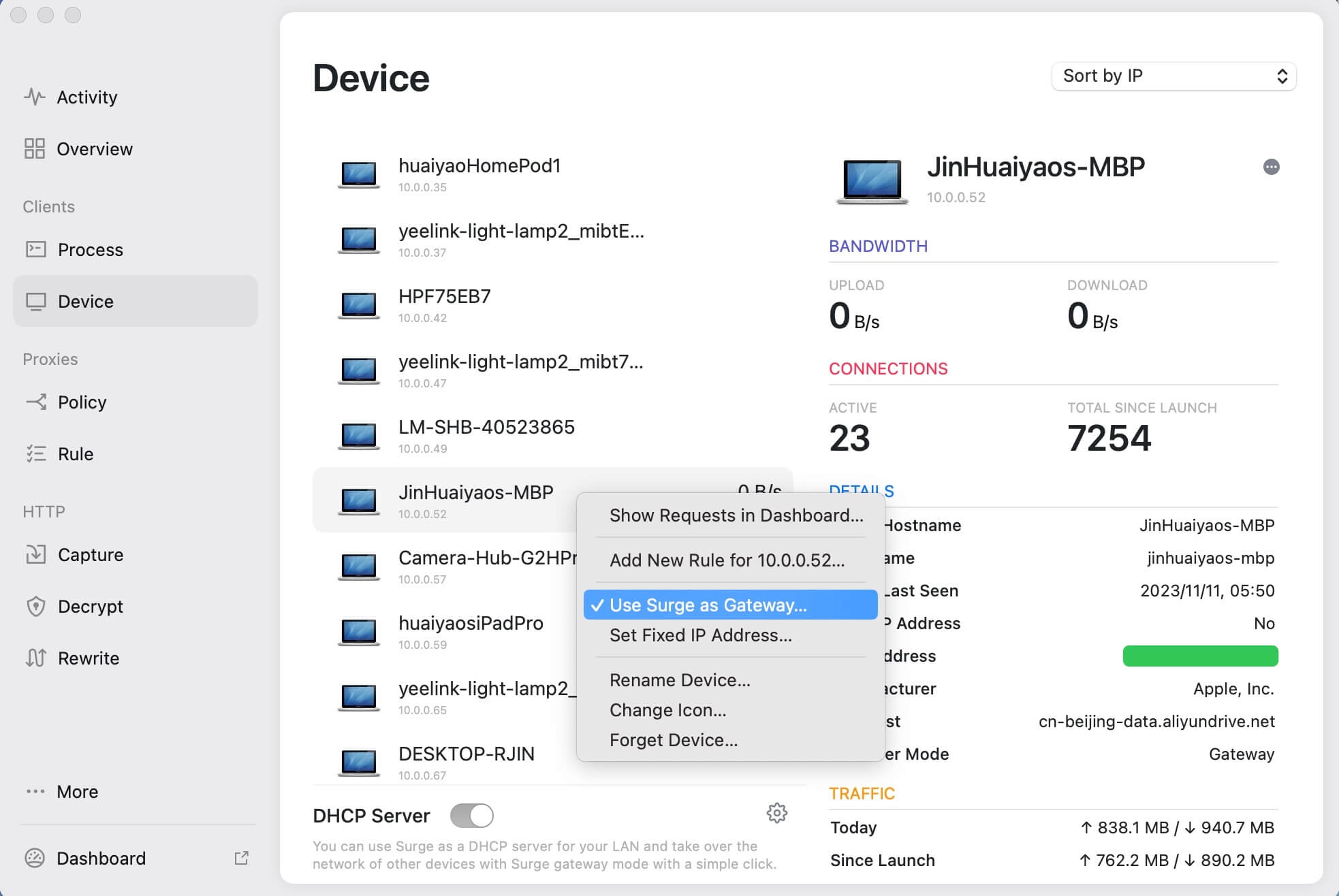
Task: Click the large laptop icon in detail pane
Action: 872,182
